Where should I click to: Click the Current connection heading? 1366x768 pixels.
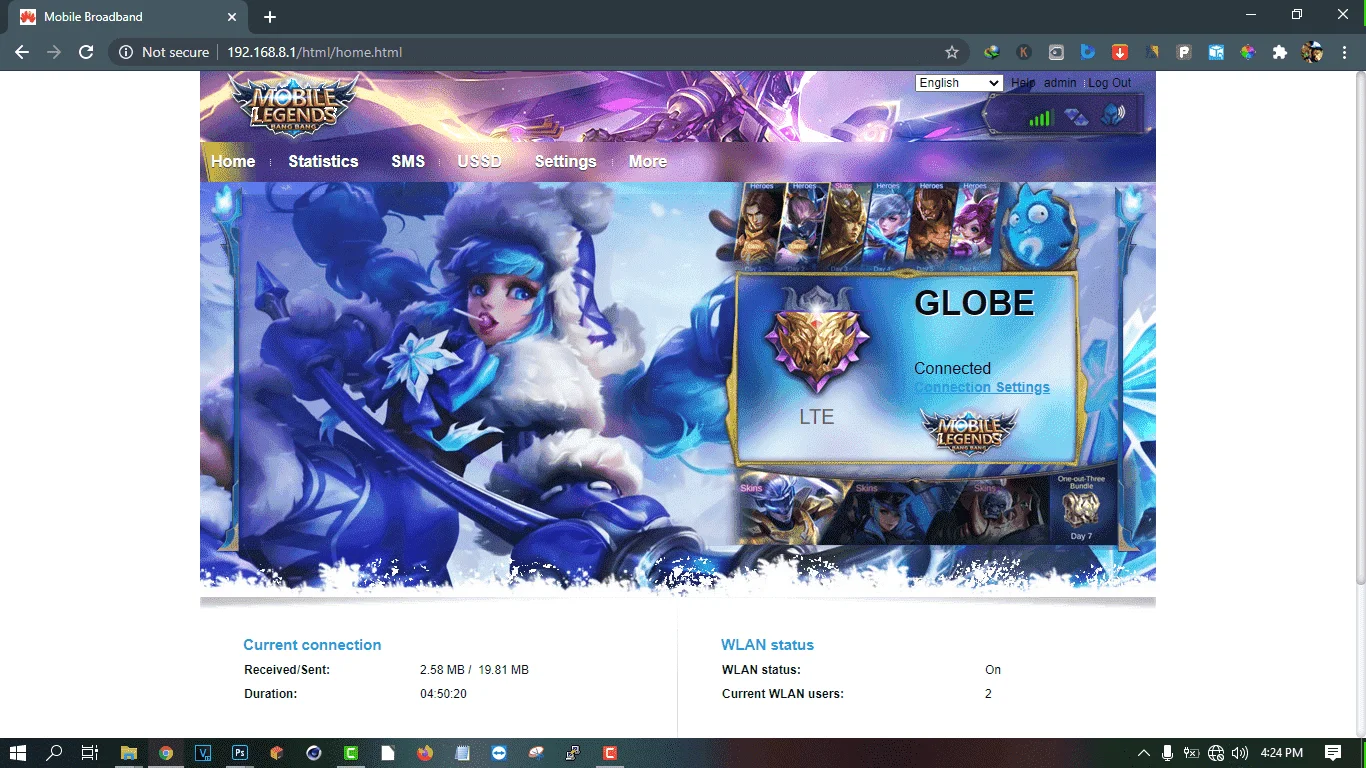pos(312,645)
